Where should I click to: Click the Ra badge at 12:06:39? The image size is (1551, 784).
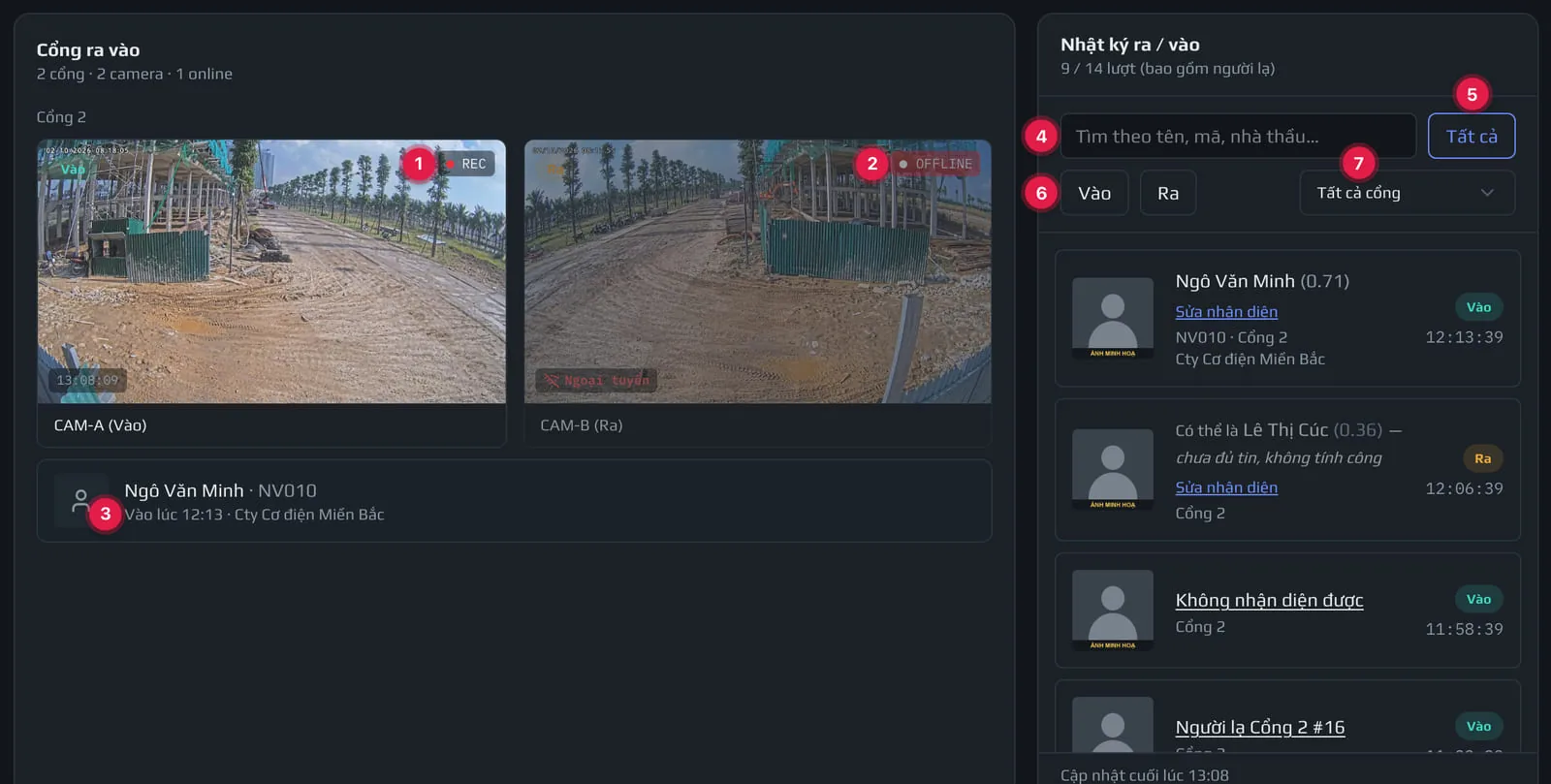tap(1482, 458)
